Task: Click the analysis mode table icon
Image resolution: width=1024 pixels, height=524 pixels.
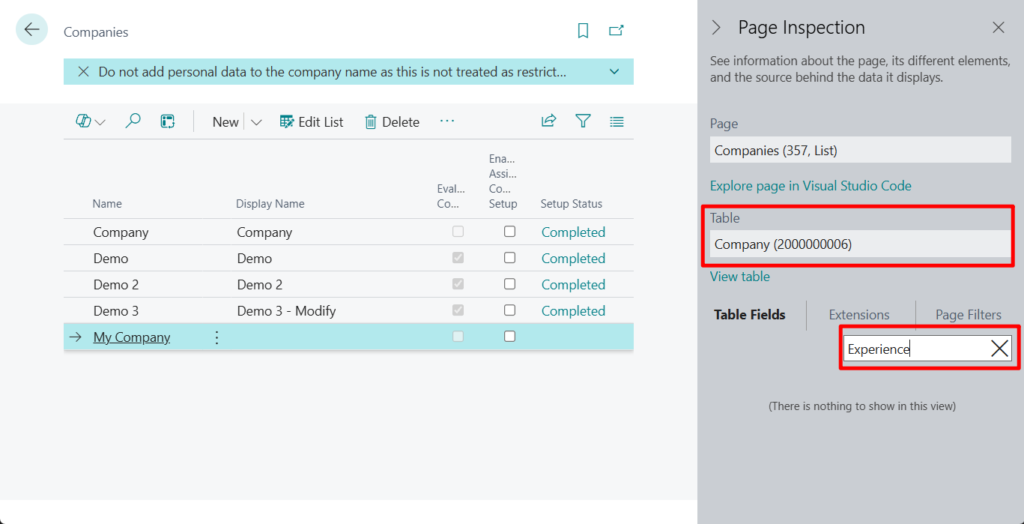Action: 168,121
